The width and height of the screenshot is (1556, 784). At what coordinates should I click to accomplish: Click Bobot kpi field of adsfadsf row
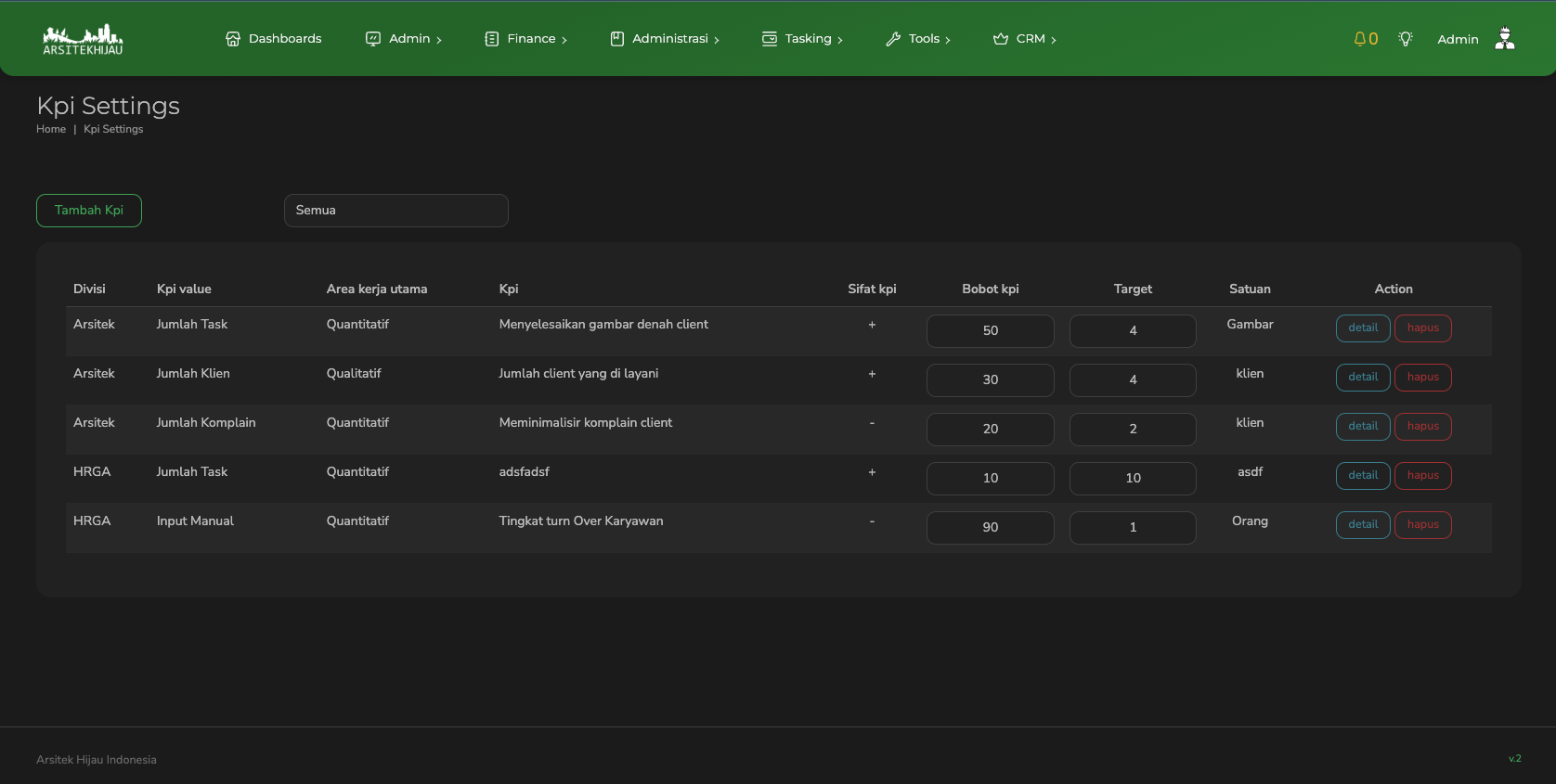(x=991, y=479)
